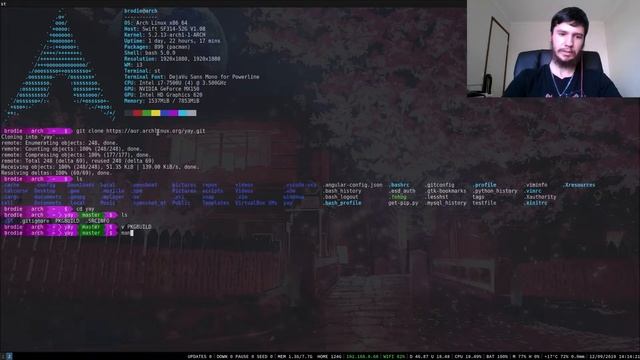Click the git clone yay.git URL

point(156,131)
